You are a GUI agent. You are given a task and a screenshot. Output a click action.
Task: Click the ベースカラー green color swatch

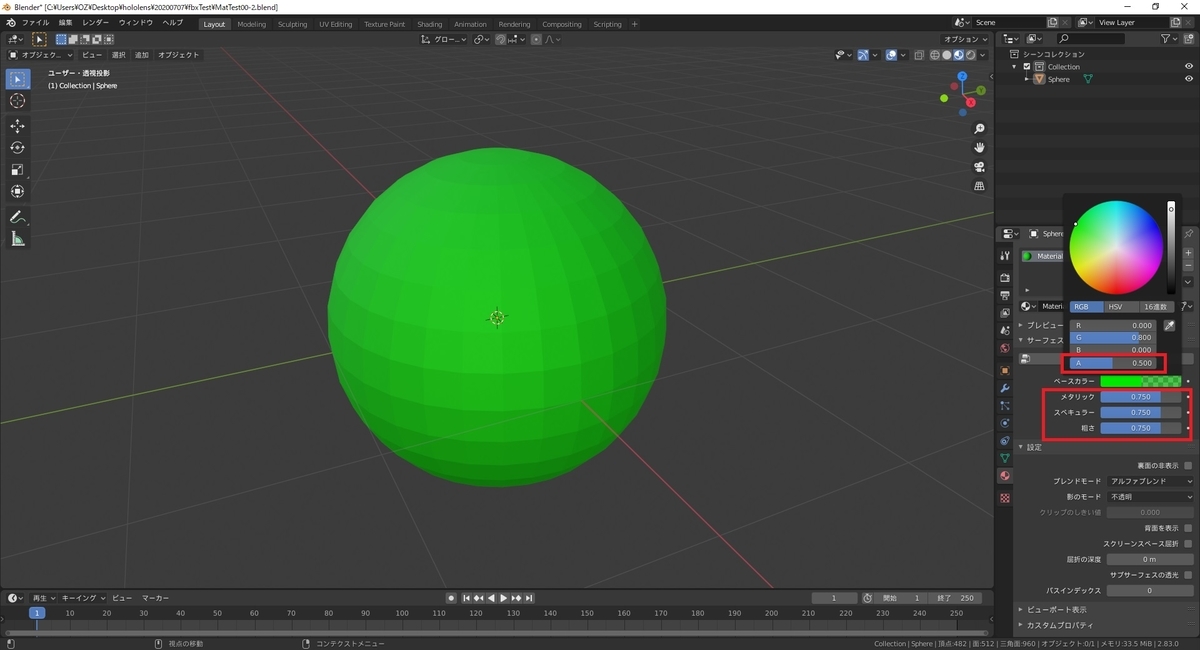[x=1141, y=381]
